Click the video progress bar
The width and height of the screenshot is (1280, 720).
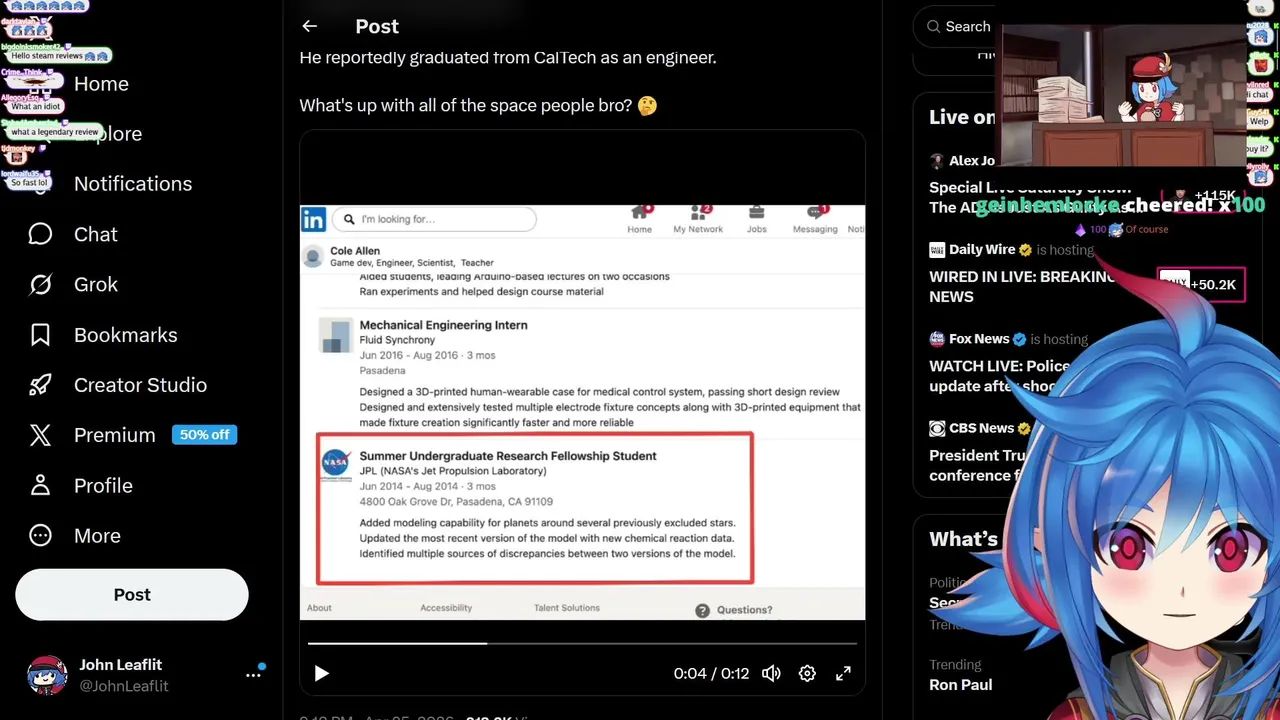(x=582, y=643)
